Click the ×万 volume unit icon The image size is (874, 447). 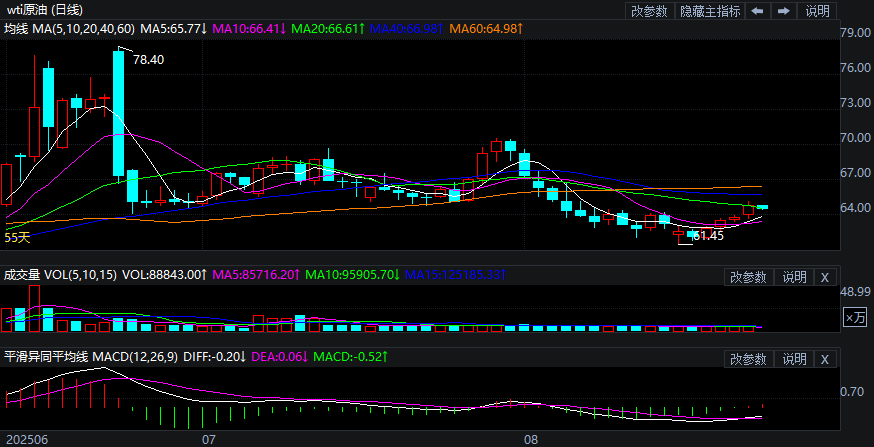coord(855,317)
